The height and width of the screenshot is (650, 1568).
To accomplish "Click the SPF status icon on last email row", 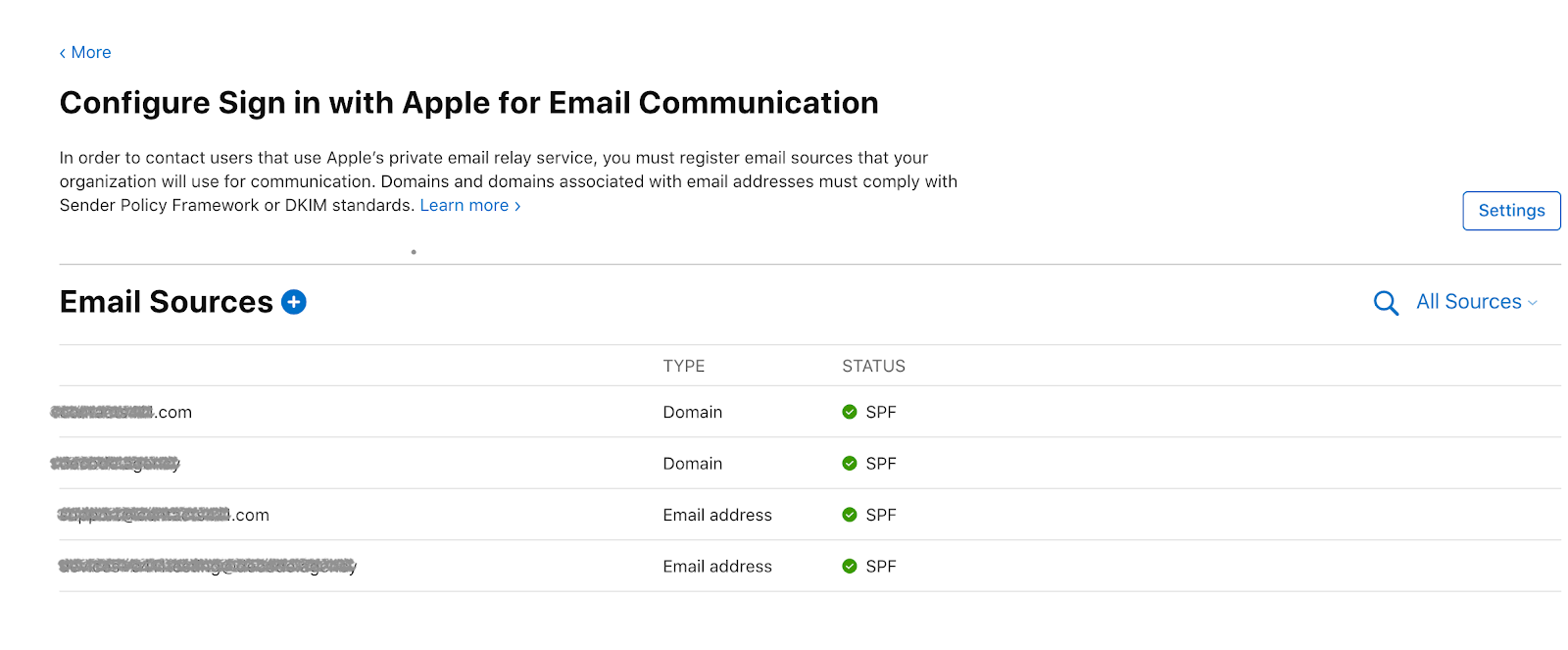I will (849, 566).
